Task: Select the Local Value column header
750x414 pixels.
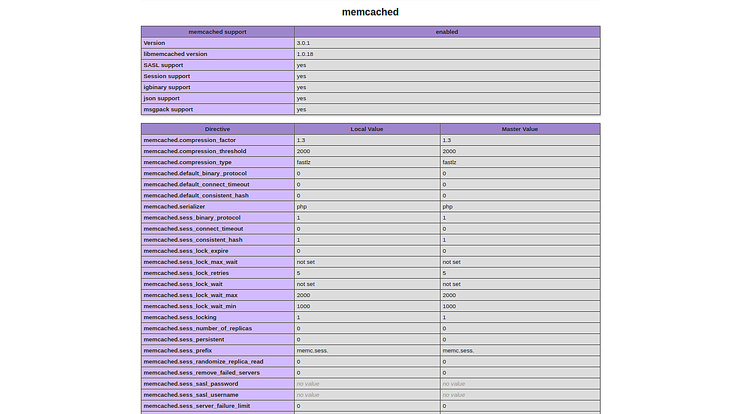Action: (x=366, y=129)
